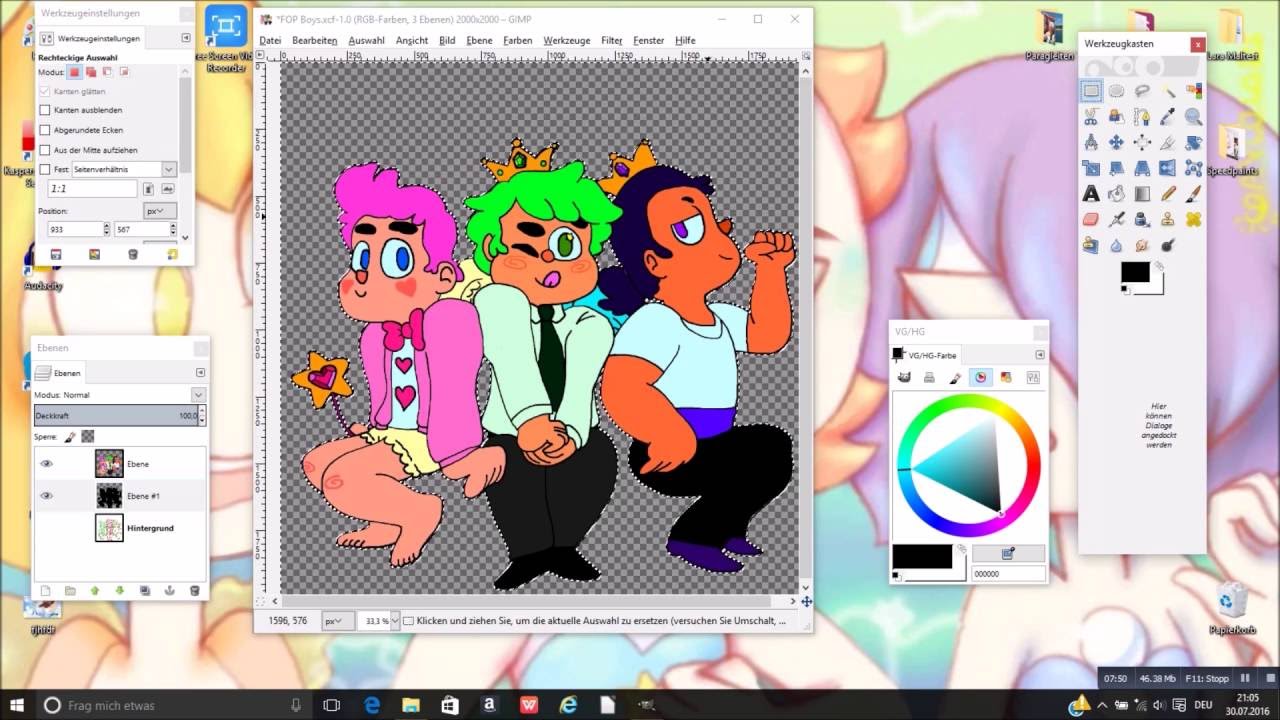
Task: Choose Add to selection mode button
Action: [x=91, y=72]
